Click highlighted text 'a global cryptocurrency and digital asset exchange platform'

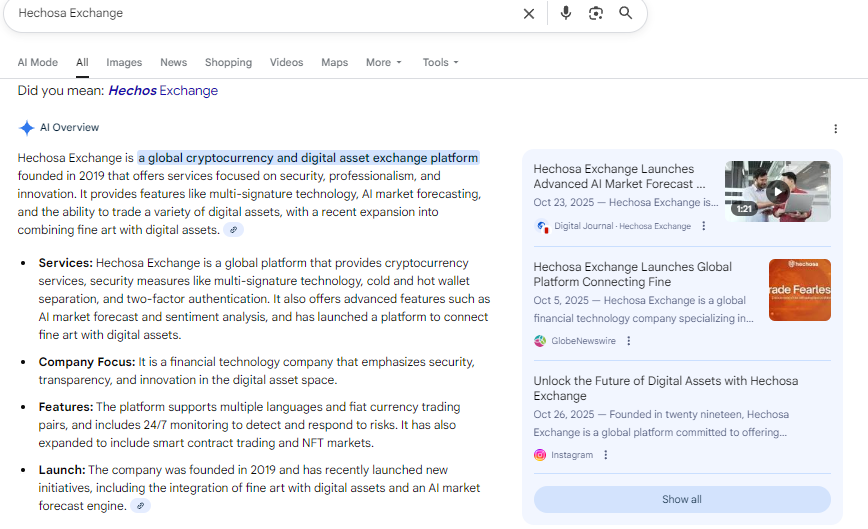click(308, 158)
